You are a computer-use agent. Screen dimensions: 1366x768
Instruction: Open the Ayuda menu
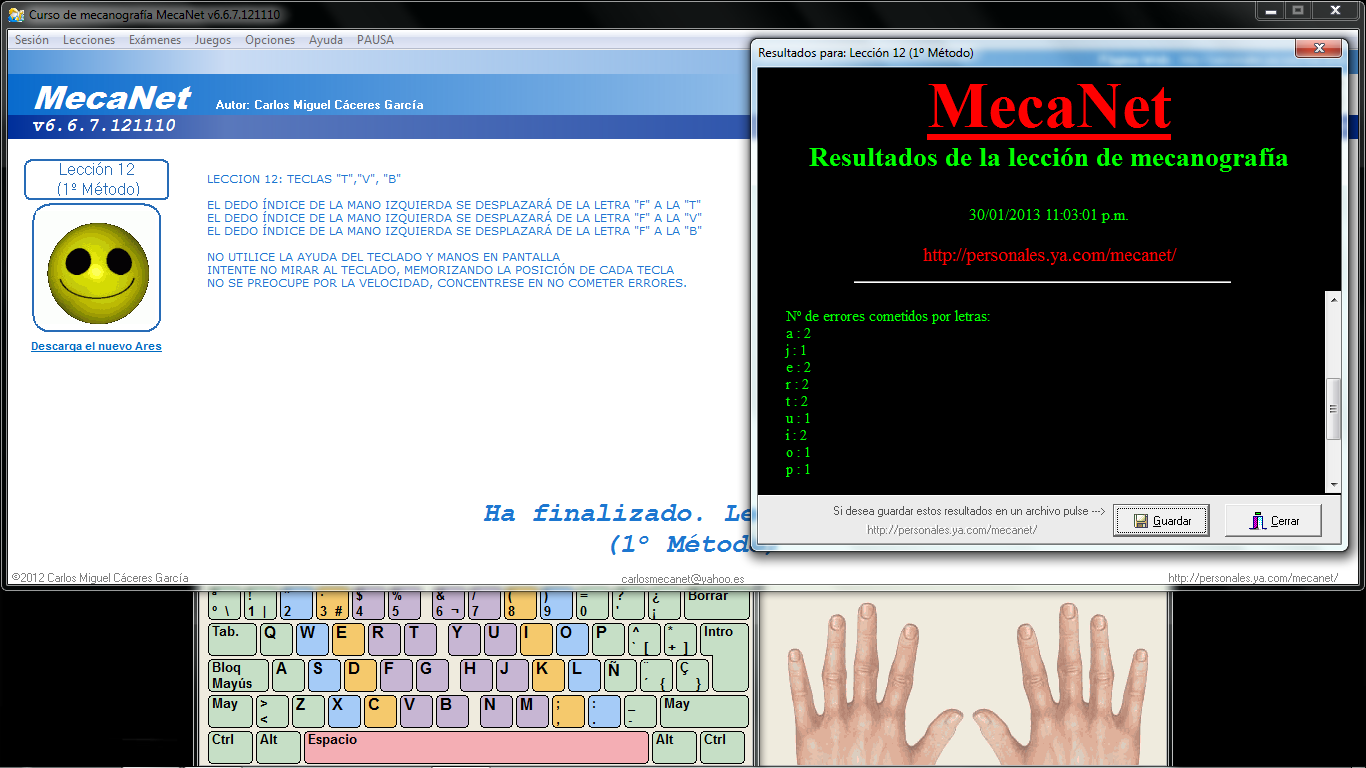tap(324, 40)
